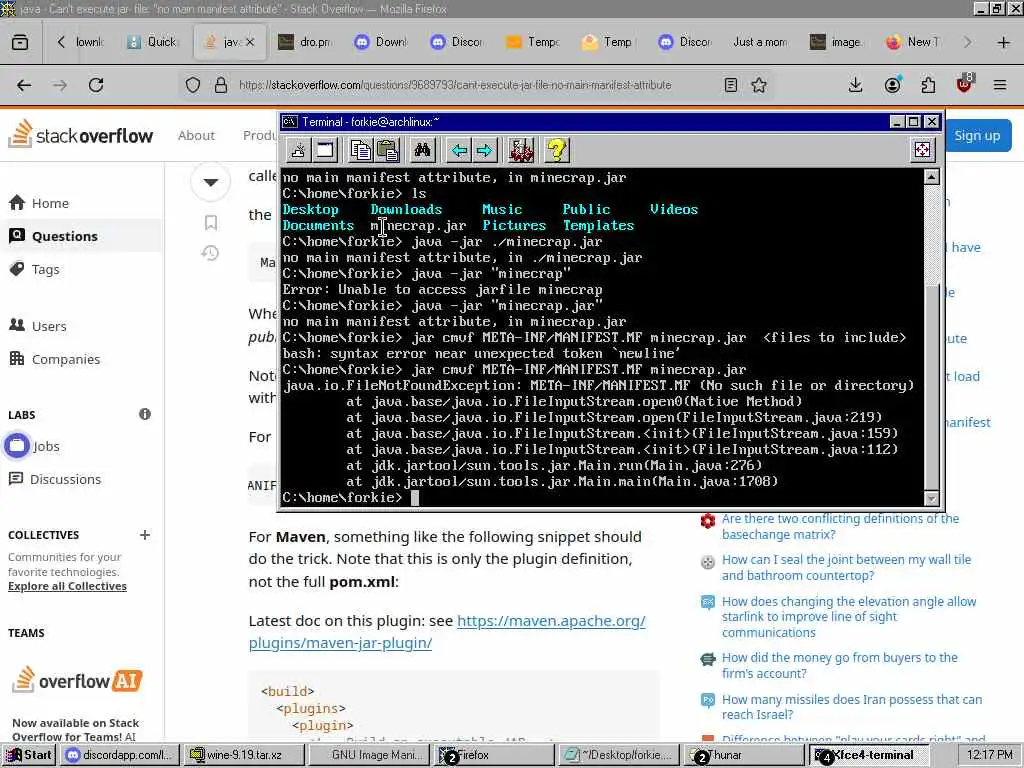1024x768 pixels.
Task: Click the padlock site info icon
Action: (221, 85)
